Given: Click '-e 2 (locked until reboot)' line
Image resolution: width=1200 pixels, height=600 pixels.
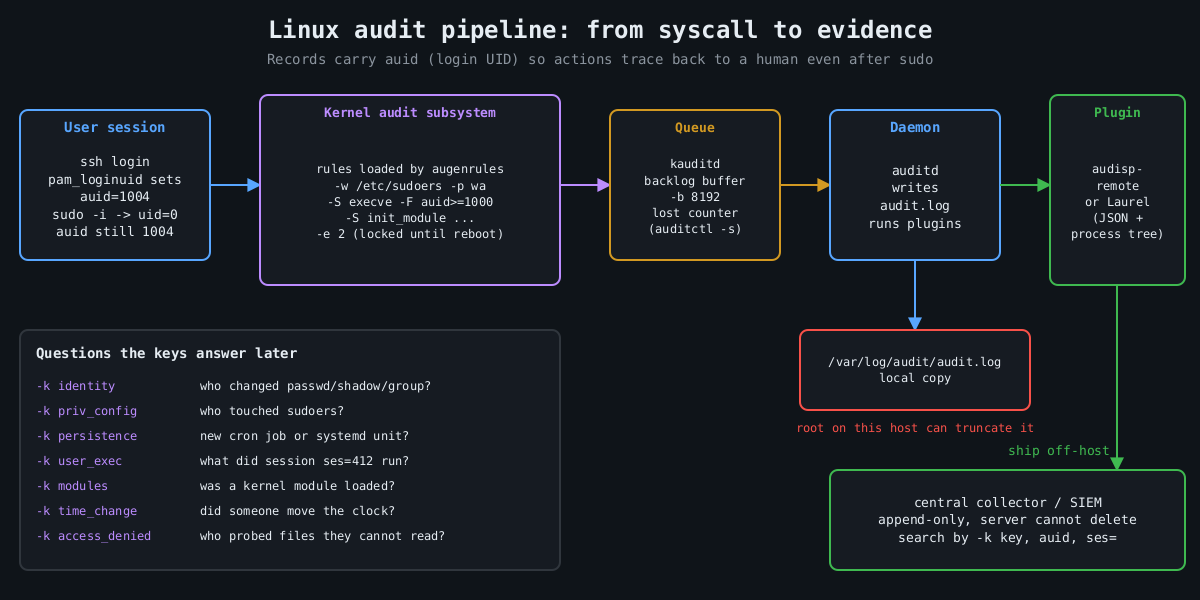Looking at the screenshot, I should click(x=410, y=234).
